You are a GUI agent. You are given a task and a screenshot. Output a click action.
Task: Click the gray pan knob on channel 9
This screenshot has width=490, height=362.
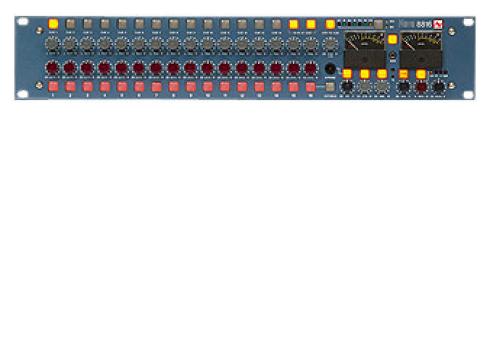click(190, 44)
